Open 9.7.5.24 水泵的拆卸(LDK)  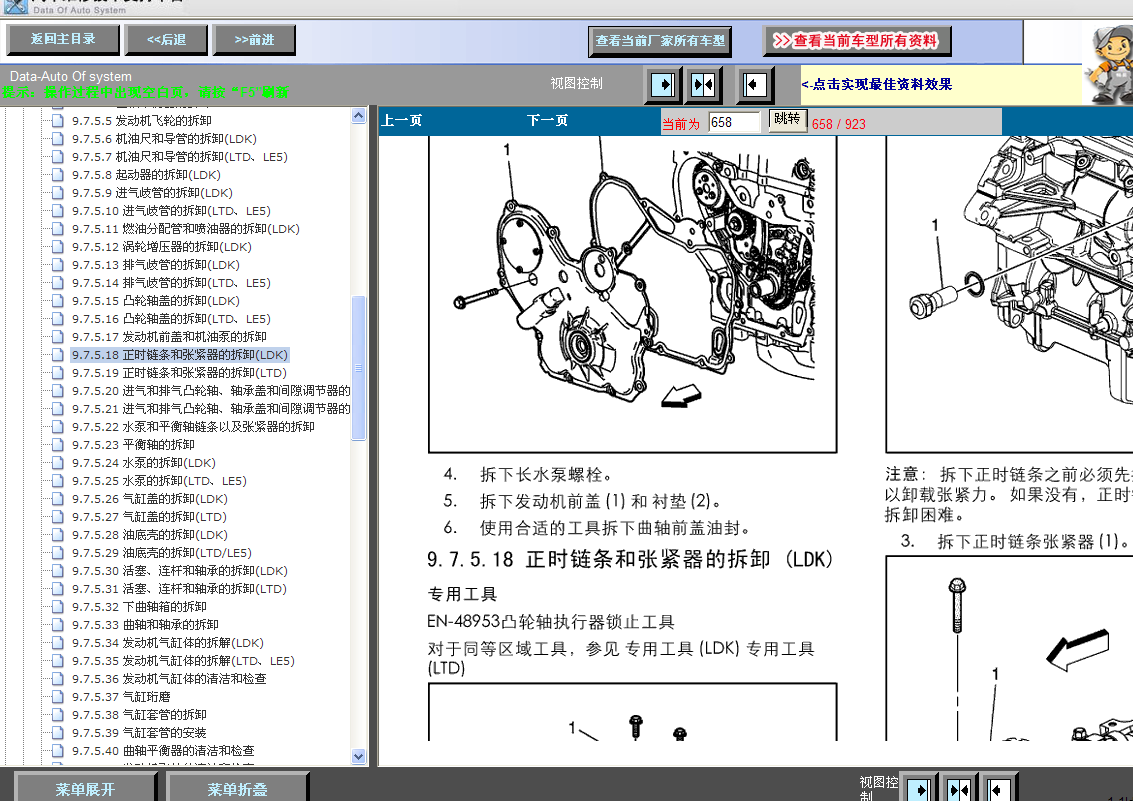[143, 463]
